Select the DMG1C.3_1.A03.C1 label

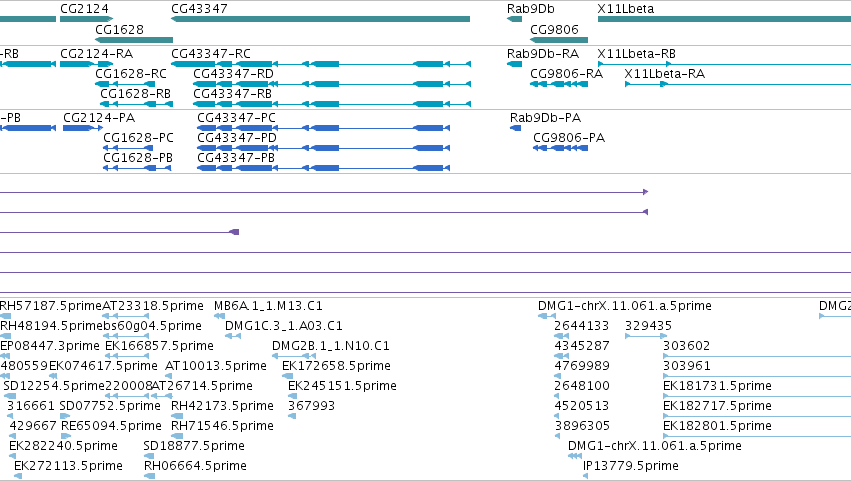[x=284, y=326]
